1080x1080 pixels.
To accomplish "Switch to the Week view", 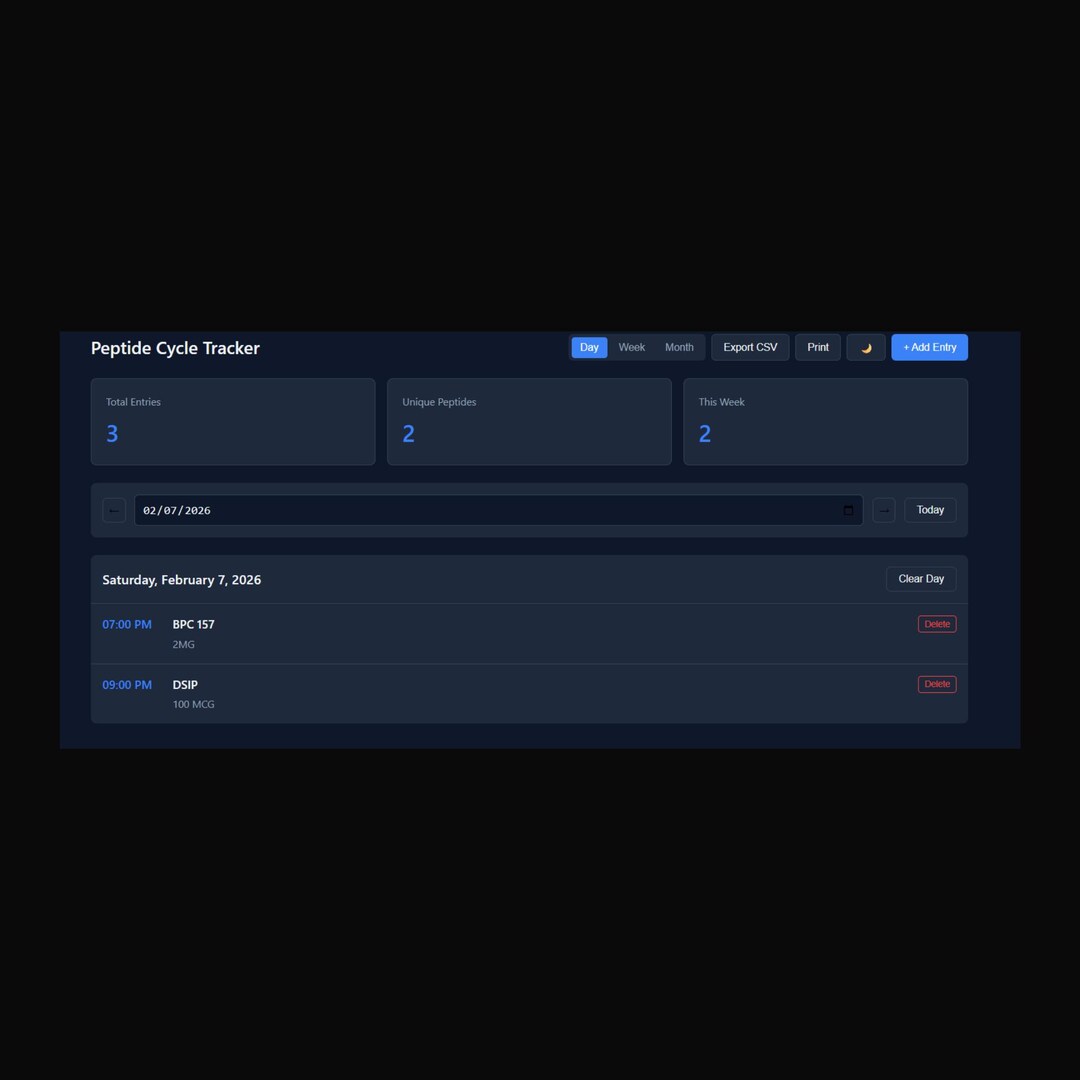I will click(632, 347).
